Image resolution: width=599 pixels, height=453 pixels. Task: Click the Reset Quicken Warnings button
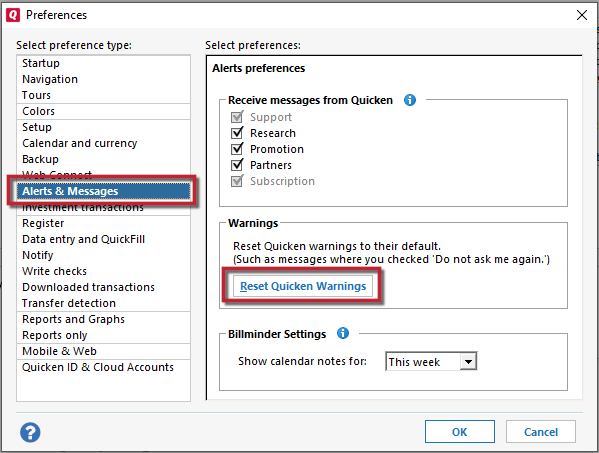303,286
